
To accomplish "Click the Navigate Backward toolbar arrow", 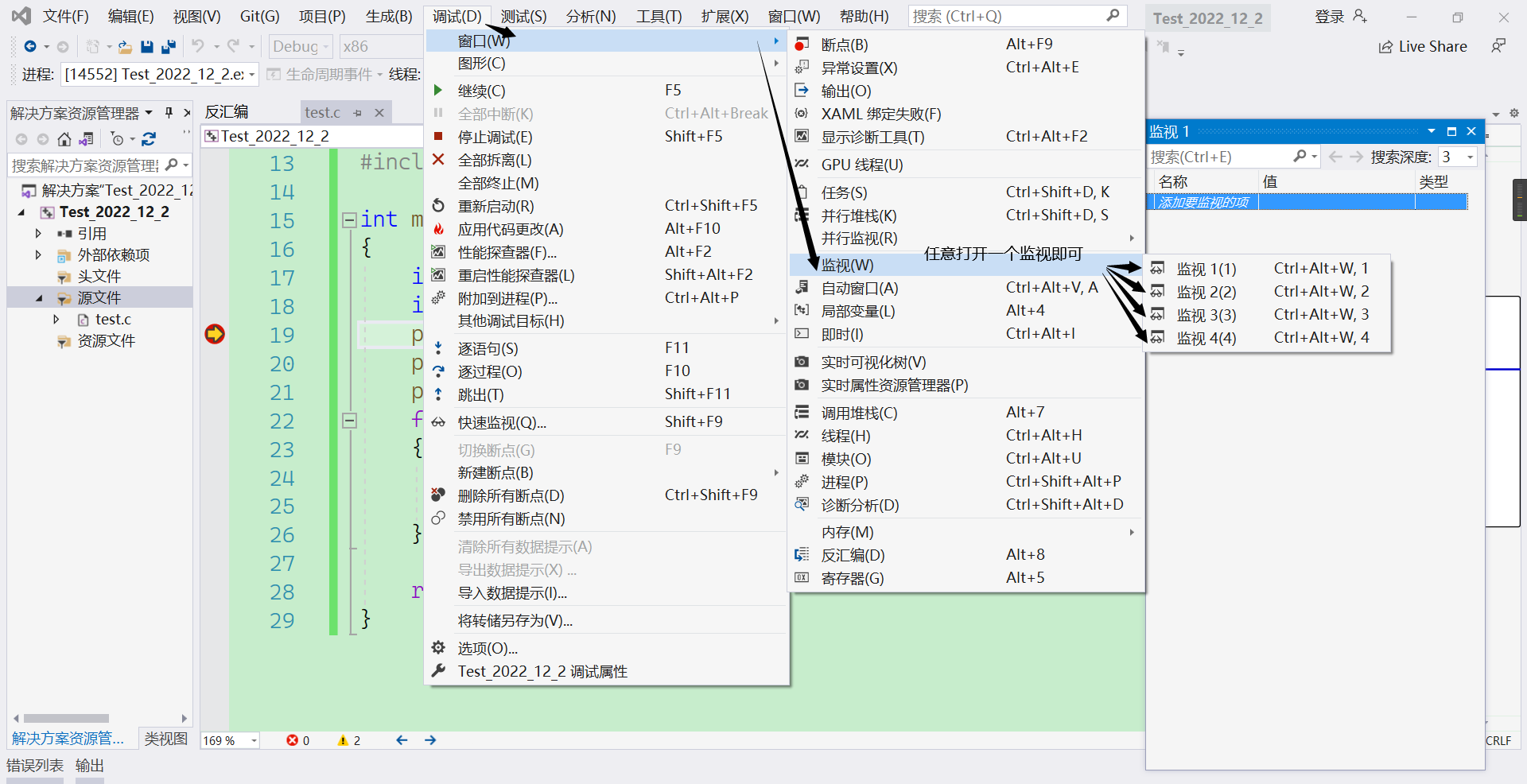I will pyautogui.click(x=30, y=47).
